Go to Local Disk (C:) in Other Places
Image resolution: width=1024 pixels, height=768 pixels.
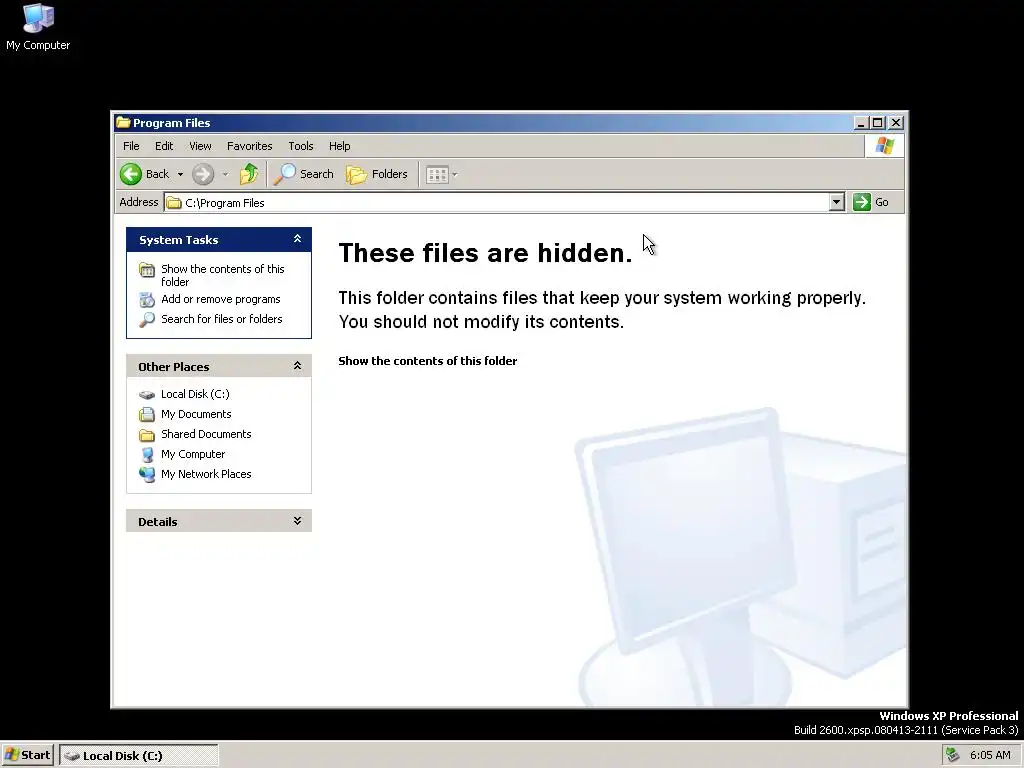(x=195, y=394)
